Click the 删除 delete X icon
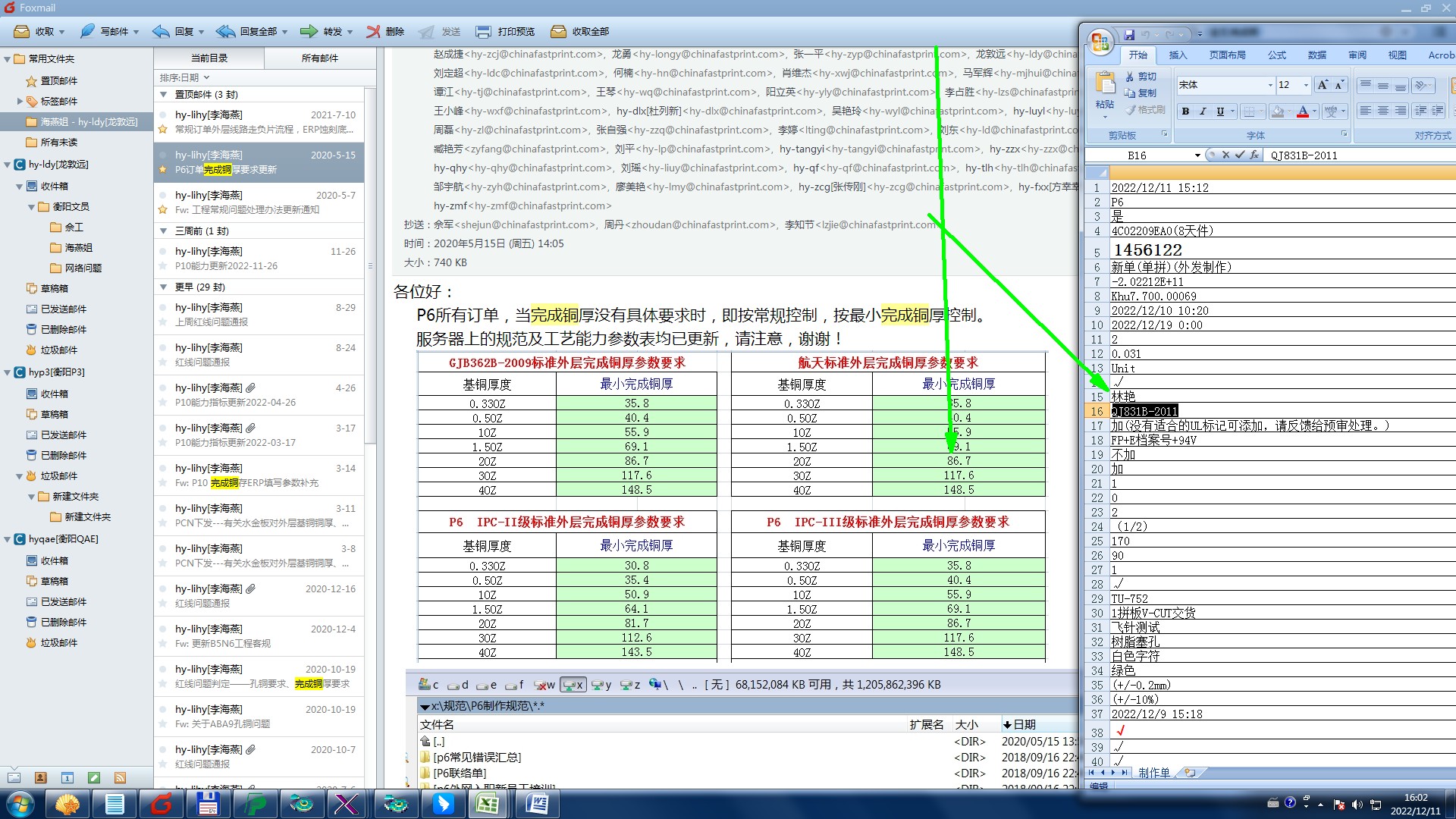This screenshot has width=1456, height=819. click(373, 31)
